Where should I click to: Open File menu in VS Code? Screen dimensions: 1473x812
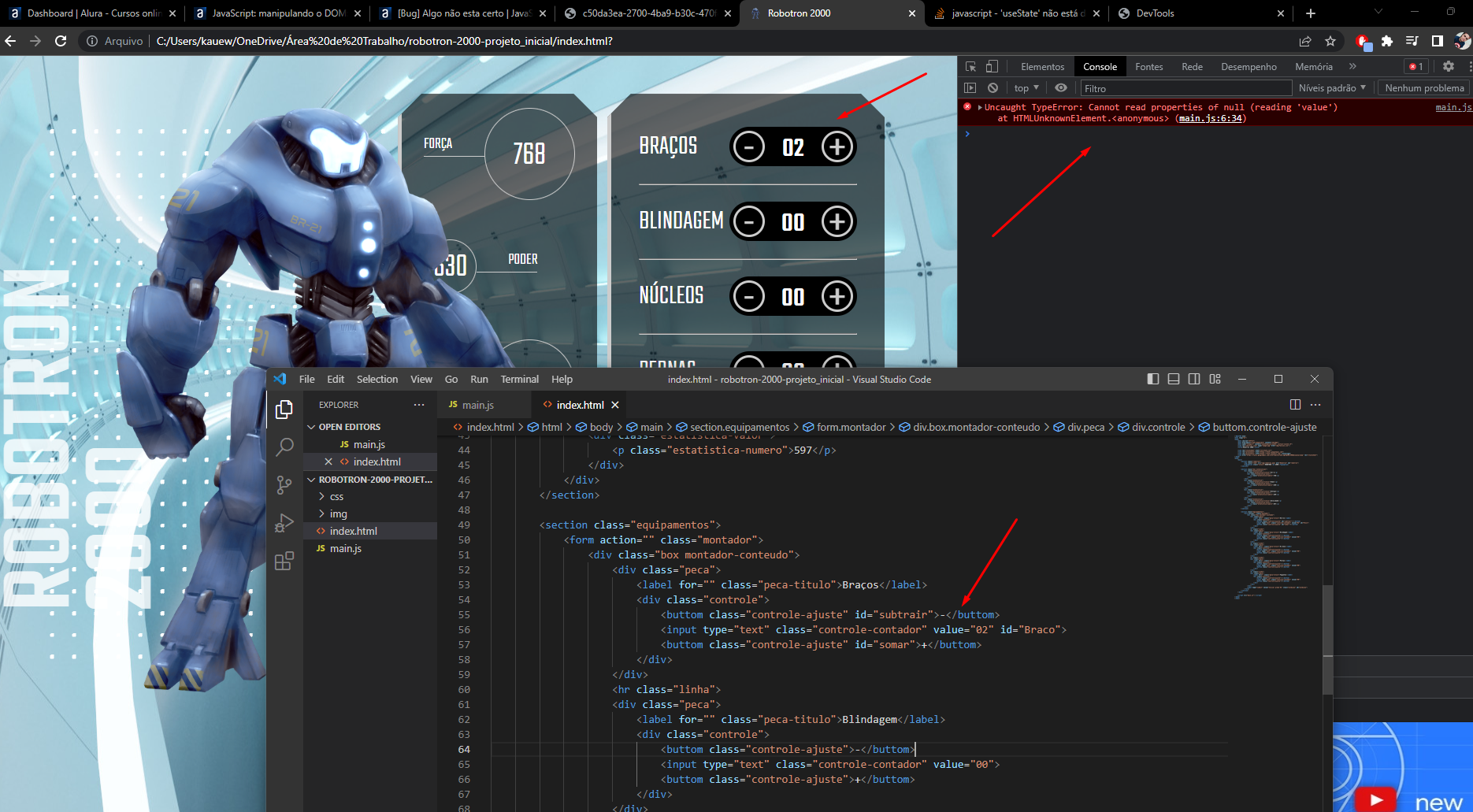click(306, 379)
